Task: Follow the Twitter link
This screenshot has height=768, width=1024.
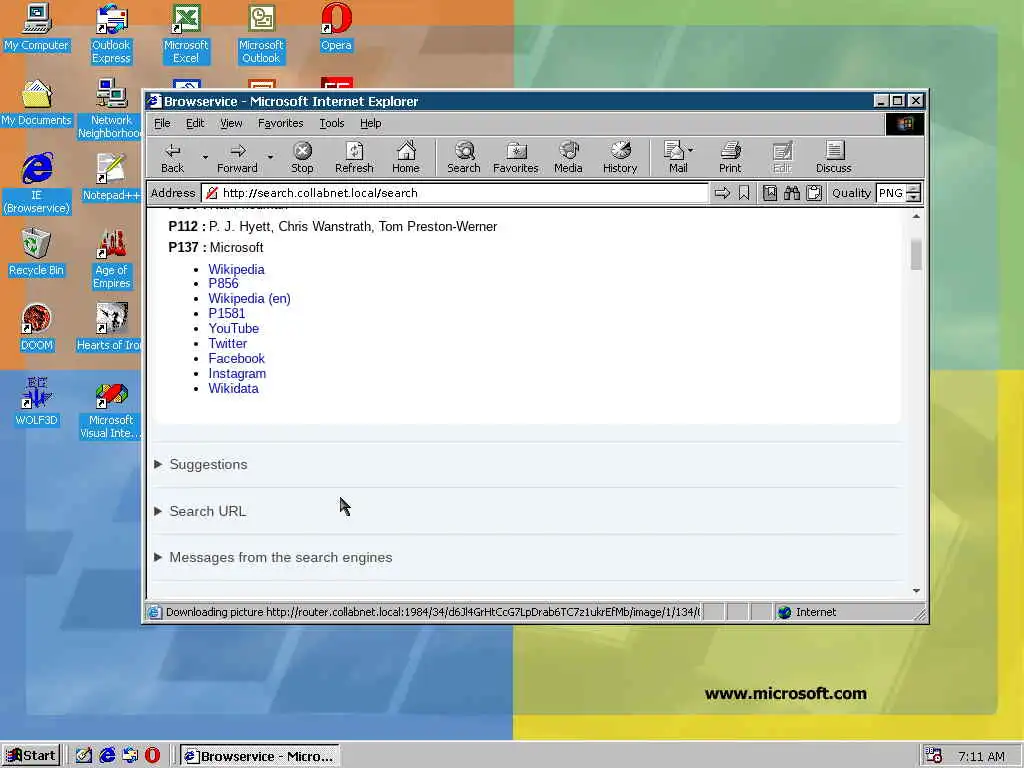Action: coord(227,344)
